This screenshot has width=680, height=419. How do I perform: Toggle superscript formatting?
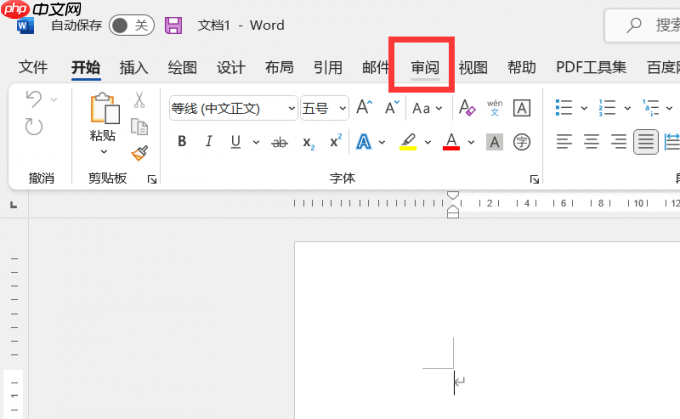[x=336, y=141]
